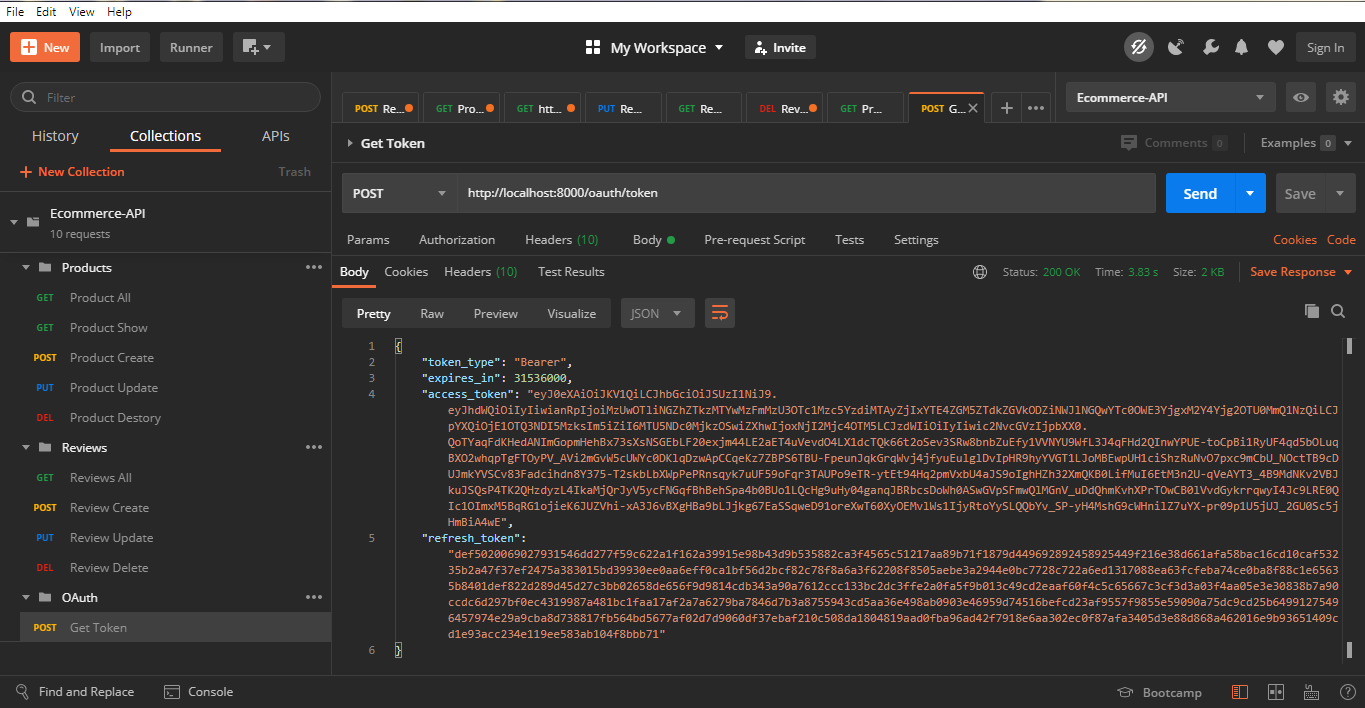
Task: Open the Authorization tab of the request
Action: click(456, 239)
